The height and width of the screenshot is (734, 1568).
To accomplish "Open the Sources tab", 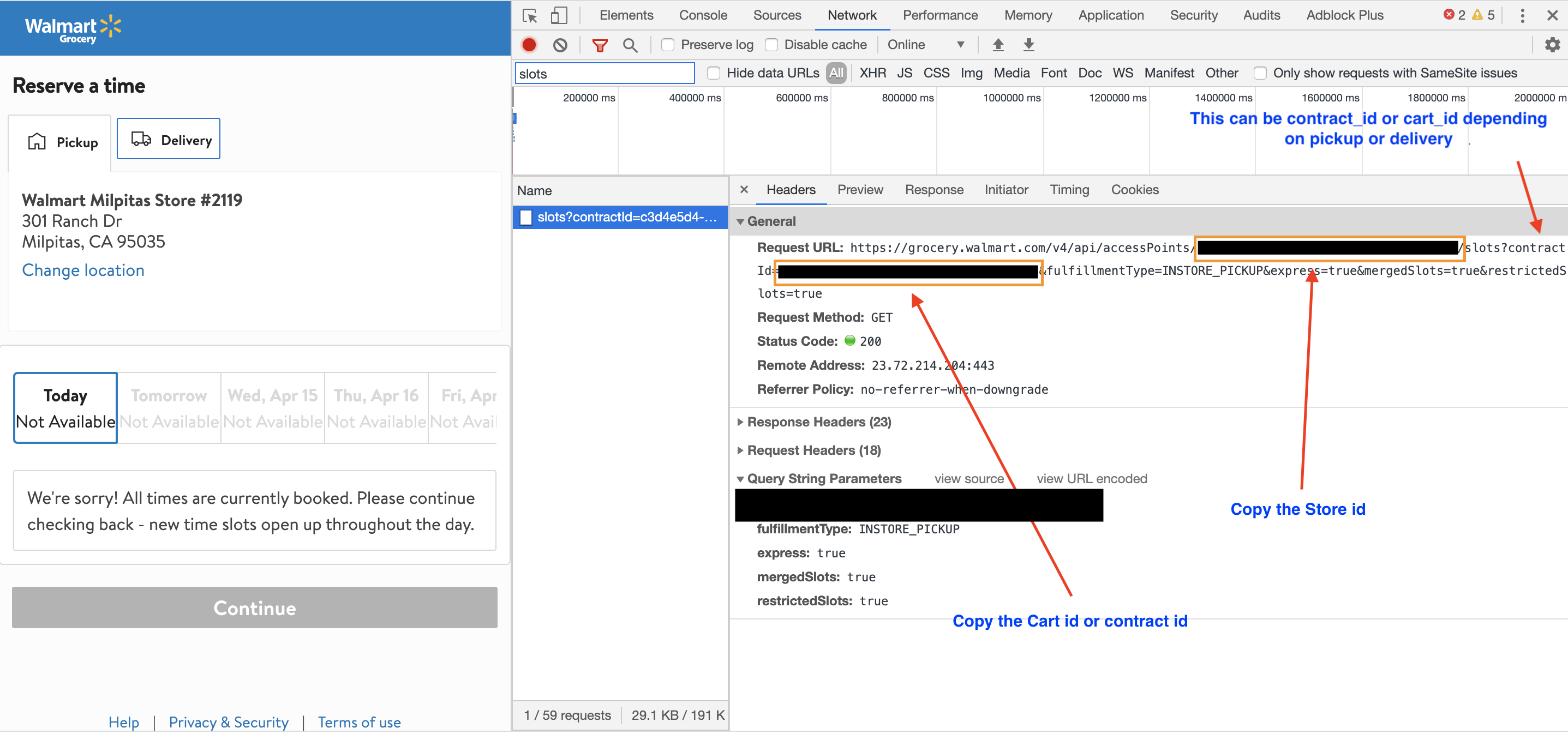I will coord(777,15).
